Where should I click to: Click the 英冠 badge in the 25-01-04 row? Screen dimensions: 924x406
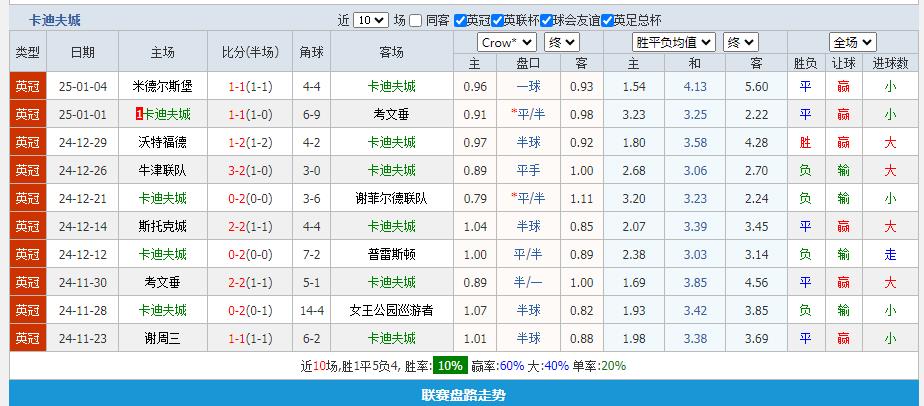[x=28, y=87]
